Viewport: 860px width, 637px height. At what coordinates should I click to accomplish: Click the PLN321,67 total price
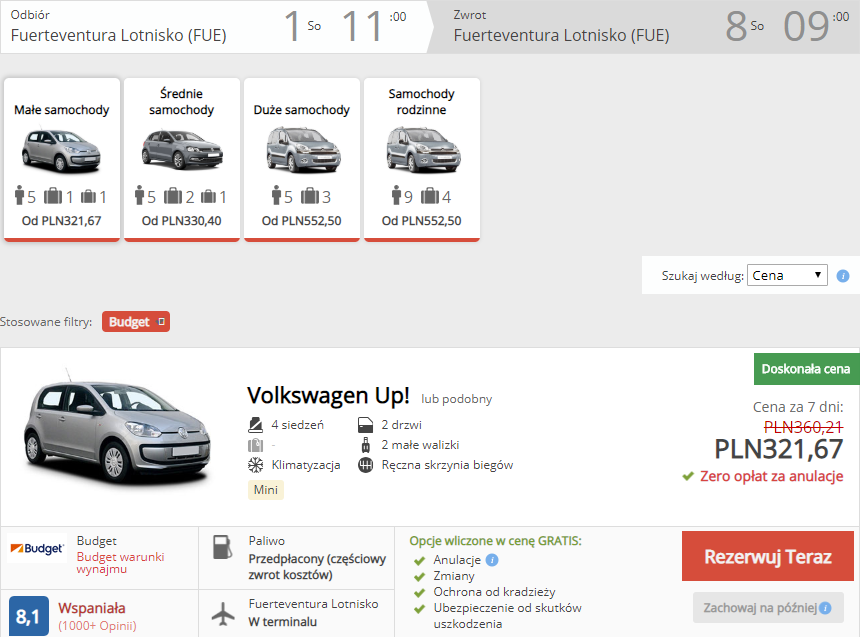coord(779,449)
